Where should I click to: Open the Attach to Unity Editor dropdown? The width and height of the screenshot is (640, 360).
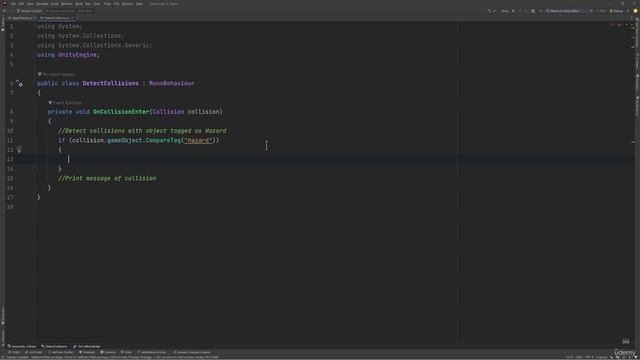[569, 11]
